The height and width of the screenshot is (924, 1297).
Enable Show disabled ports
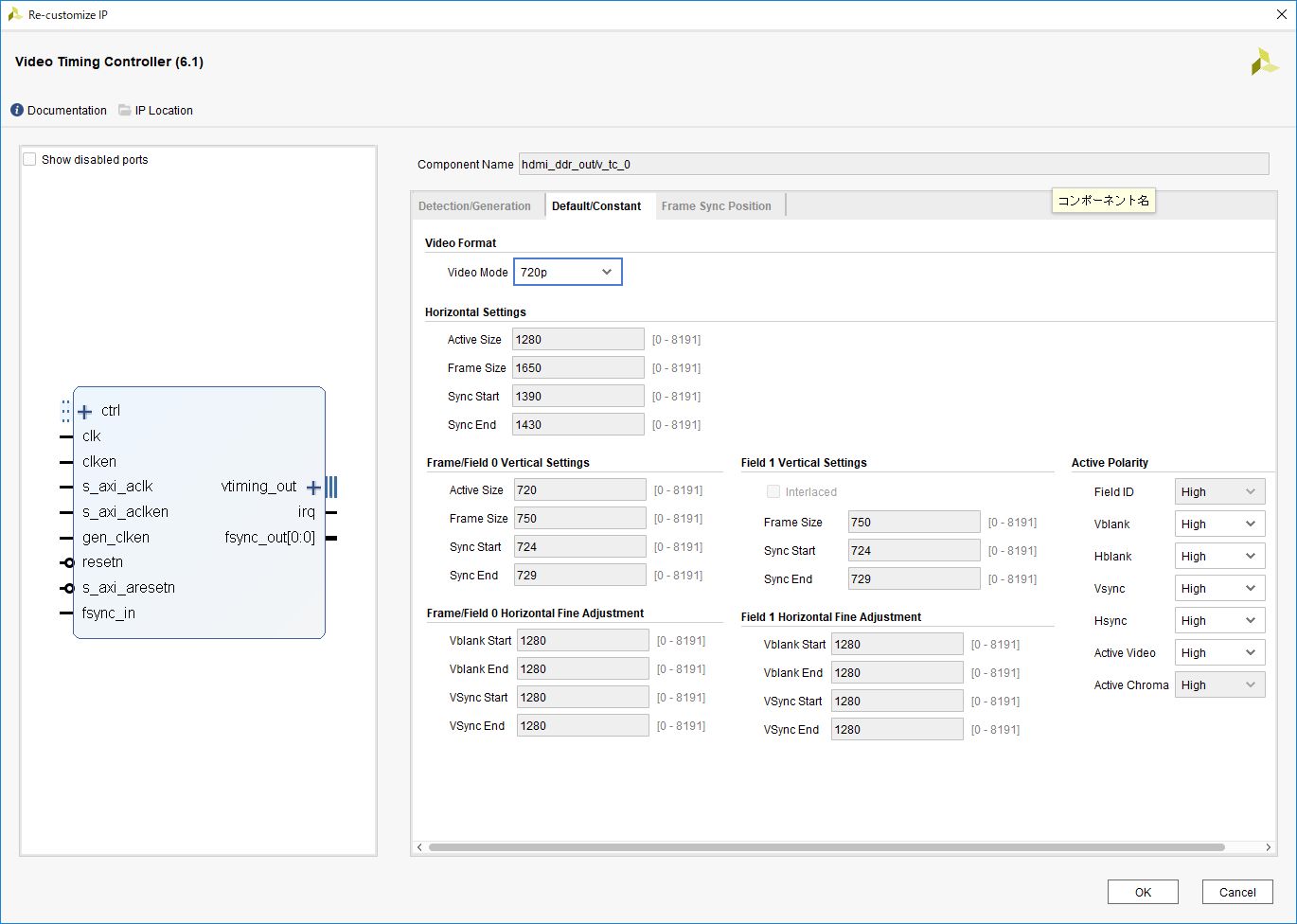coord(29,159)
